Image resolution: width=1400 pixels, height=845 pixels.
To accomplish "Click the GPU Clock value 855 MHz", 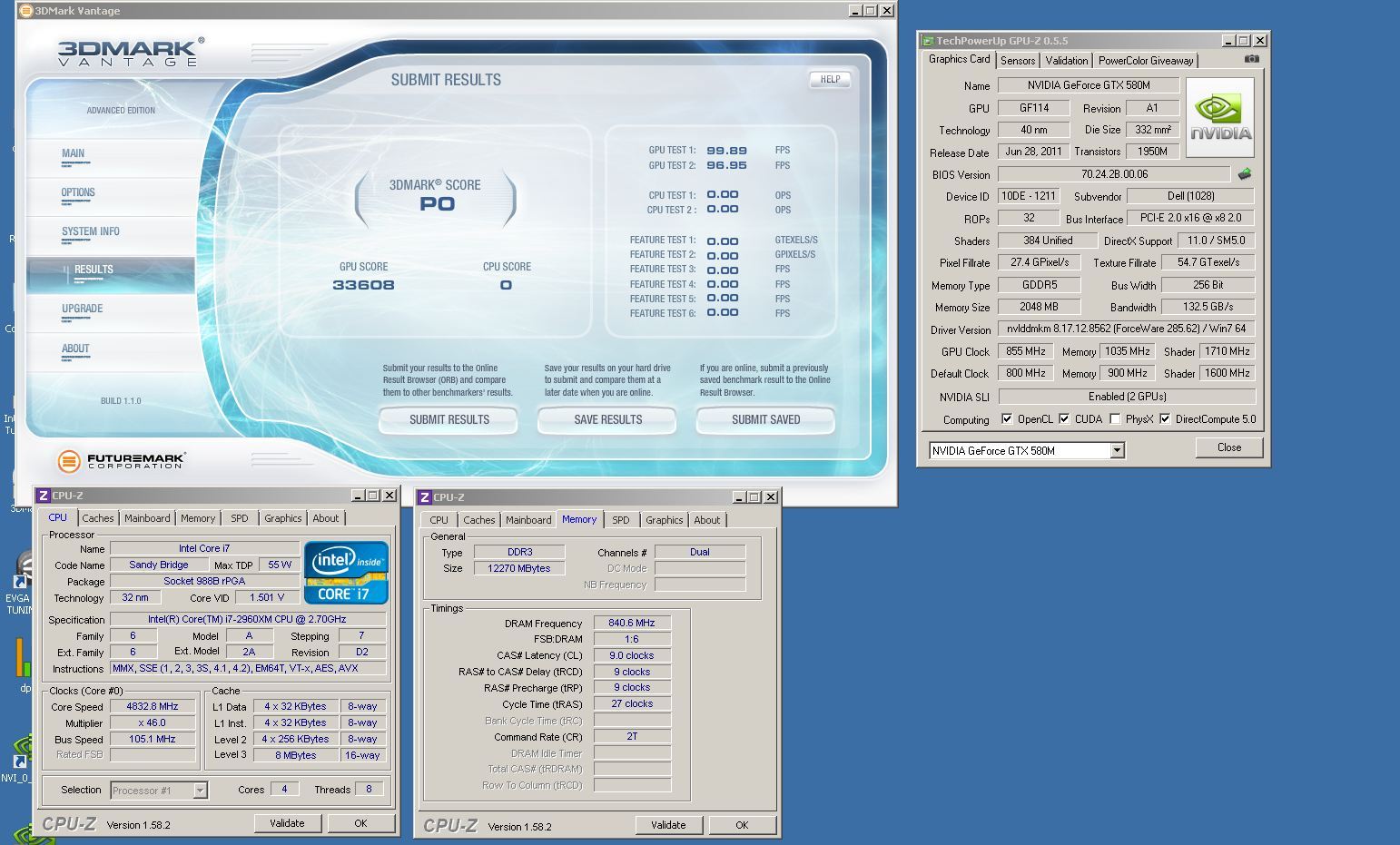I will tap(1026, 351).
